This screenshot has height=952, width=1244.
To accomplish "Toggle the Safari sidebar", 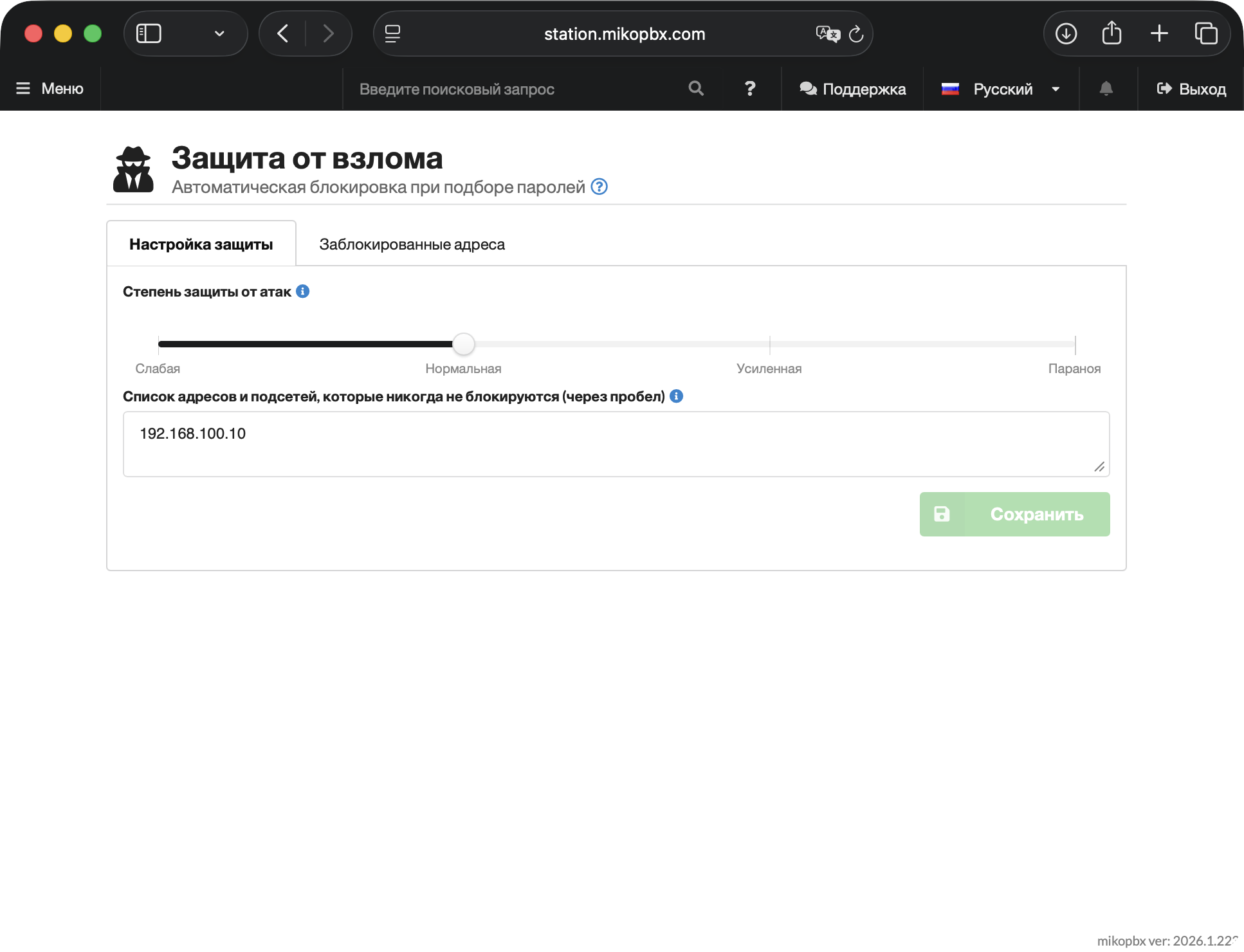I will [149, 33].
